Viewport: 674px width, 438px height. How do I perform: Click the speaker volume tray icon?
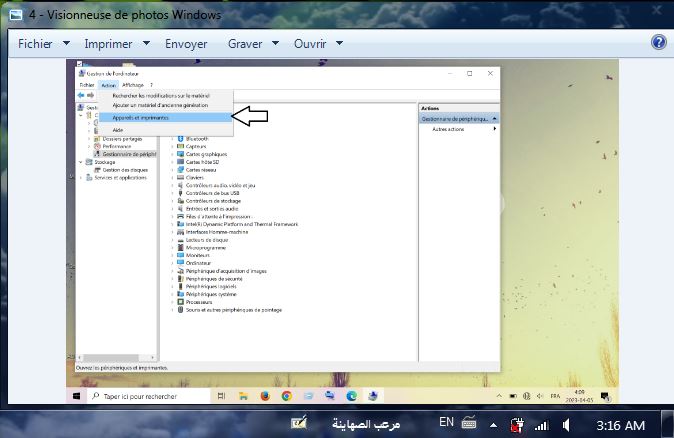(x=566, y=425)
